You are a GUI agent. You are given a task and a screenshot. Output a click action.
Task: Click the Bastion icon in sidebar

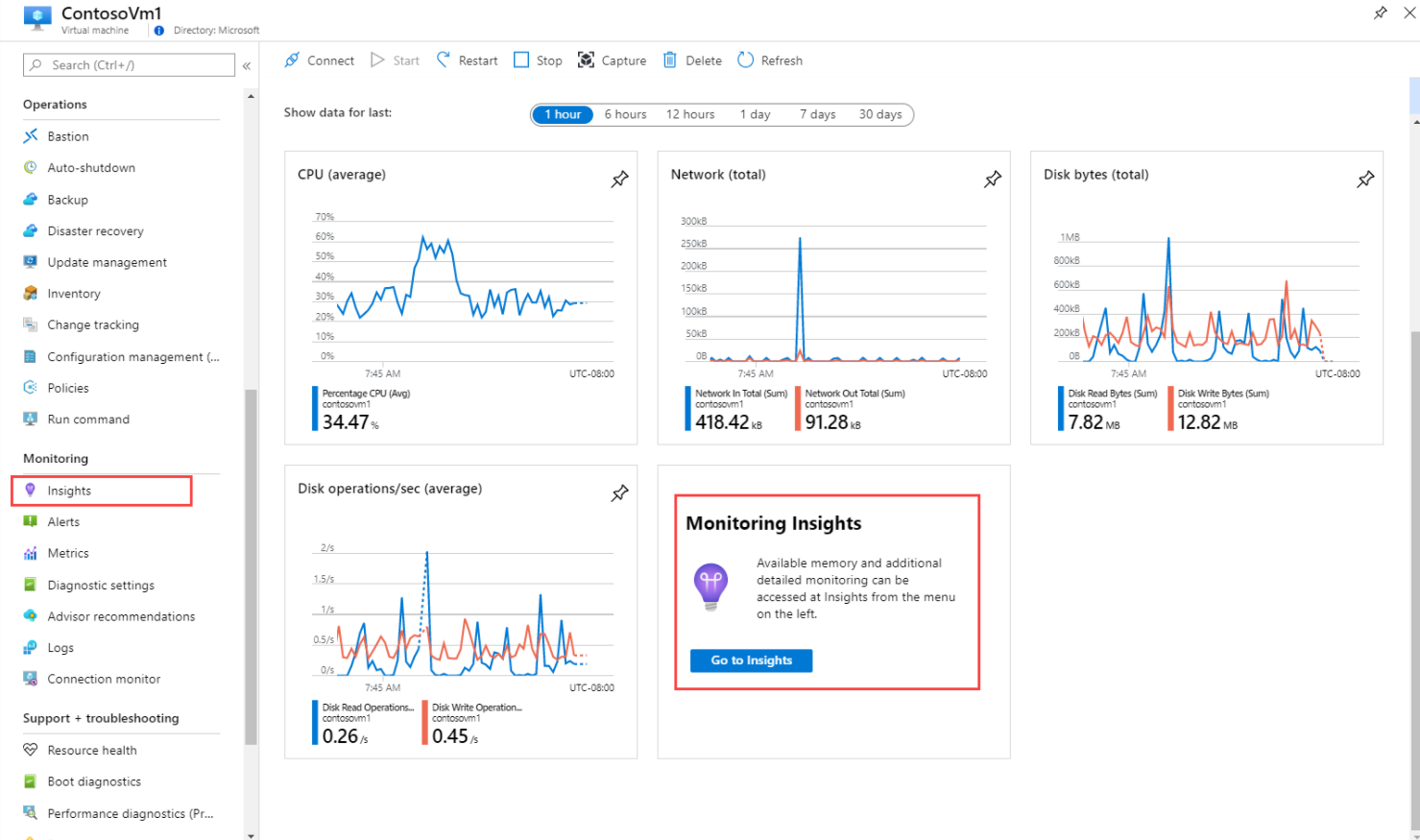31,136
